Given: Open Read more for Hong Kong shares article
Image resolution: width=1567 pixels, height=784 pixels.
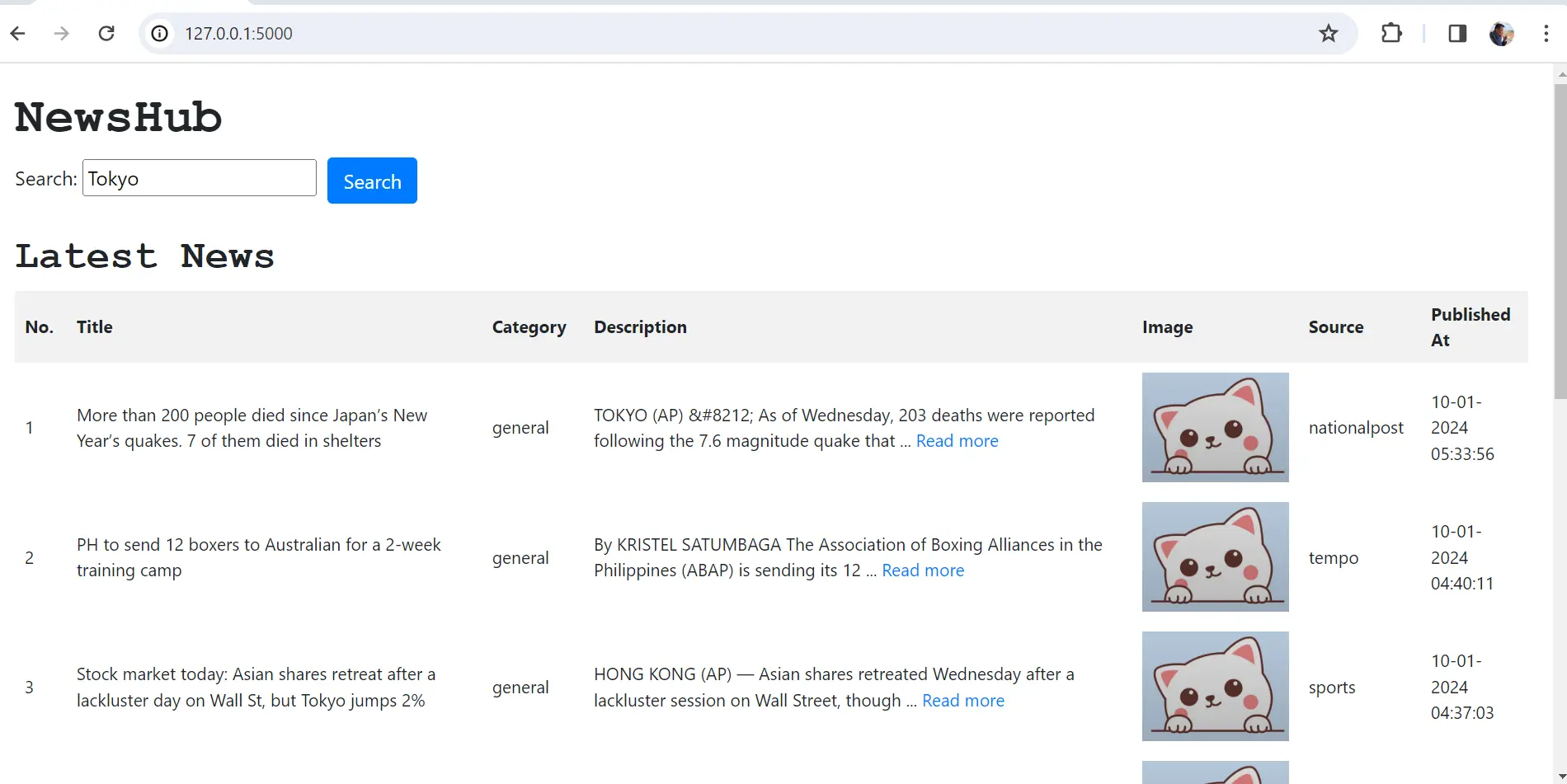Looking at the screenshot, I should [963, 701].
